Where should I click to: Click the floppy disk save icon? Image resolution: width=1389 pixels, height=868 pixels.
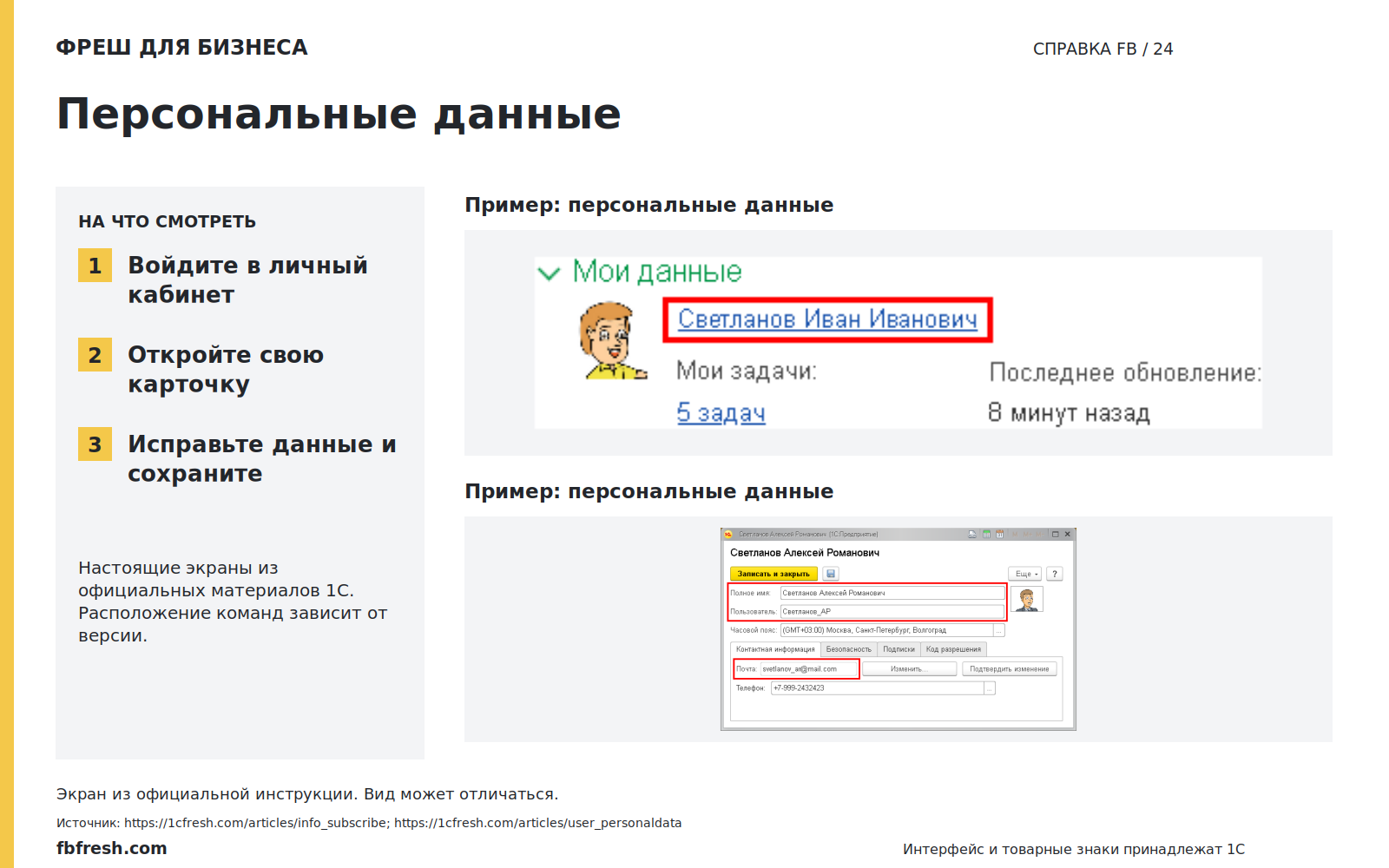[831, 574]
